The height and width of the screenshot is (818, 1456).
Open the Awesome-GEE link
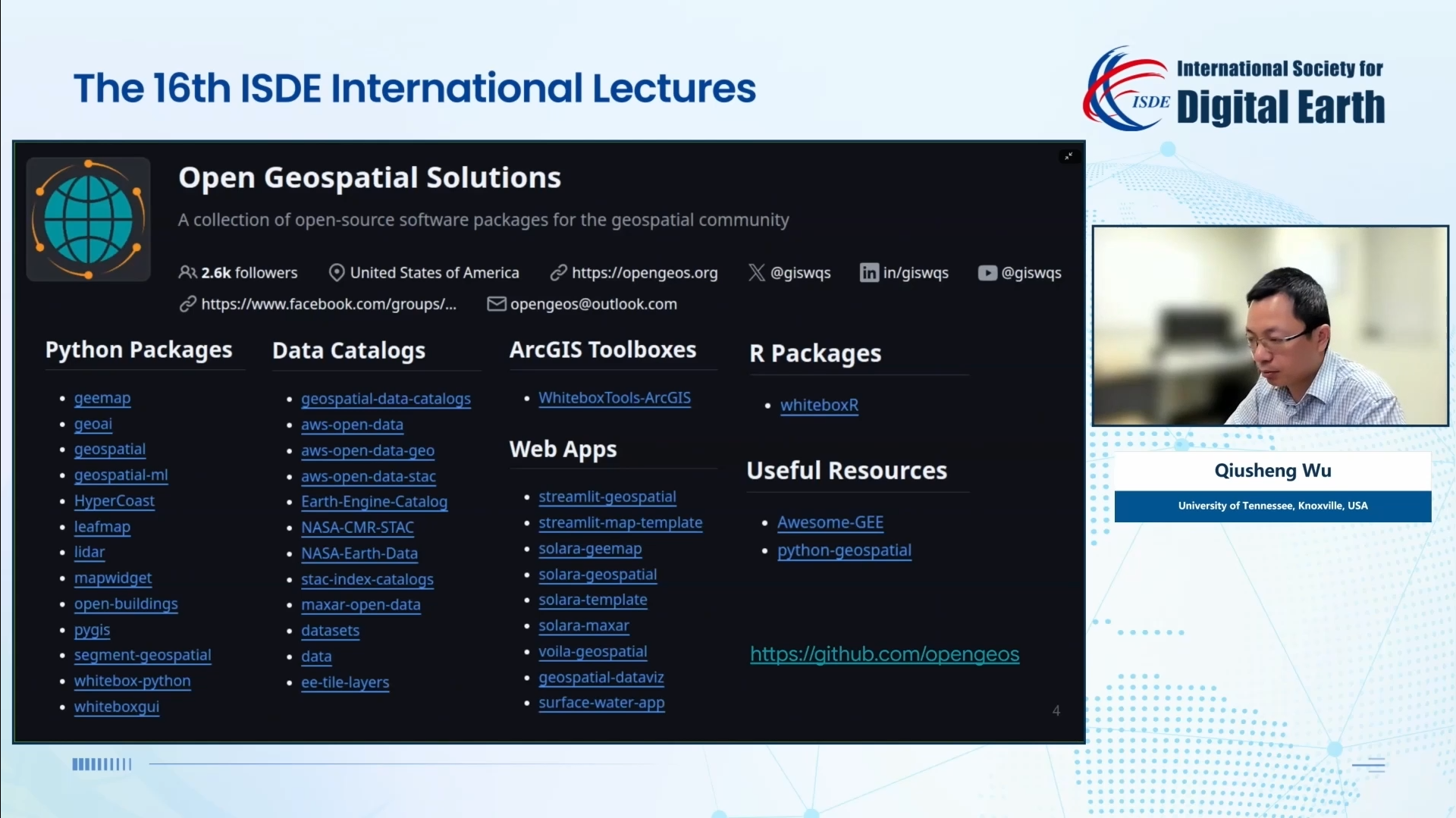click(x=830, y=523)
